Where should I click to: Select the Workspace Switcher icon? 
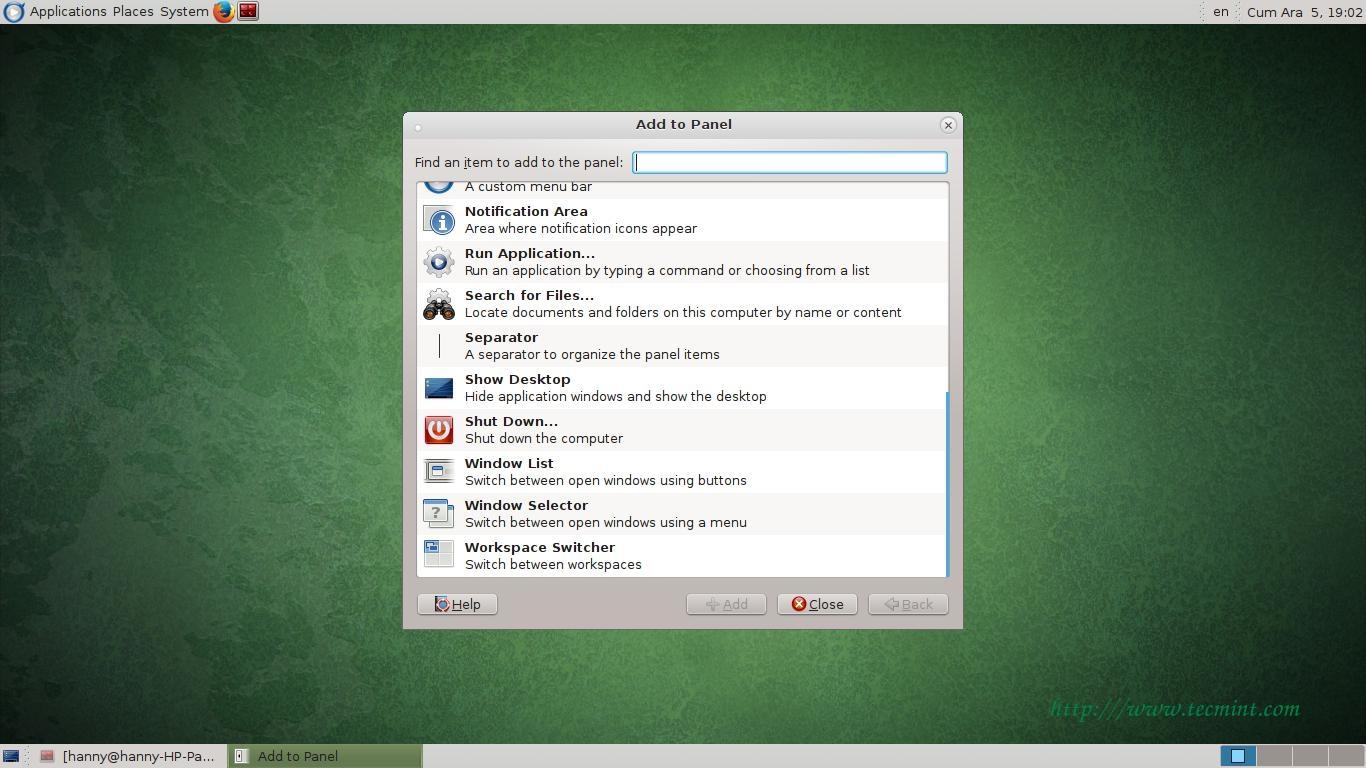[x=439, y=556]
